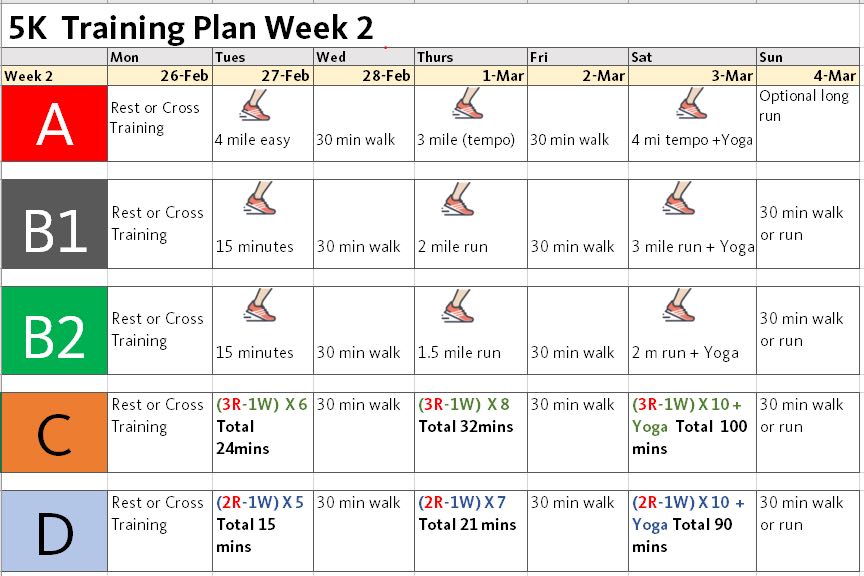Click the shoe icon in row B2 Tuesday
This screenshot has height=576, width=864.
point(260,305)
